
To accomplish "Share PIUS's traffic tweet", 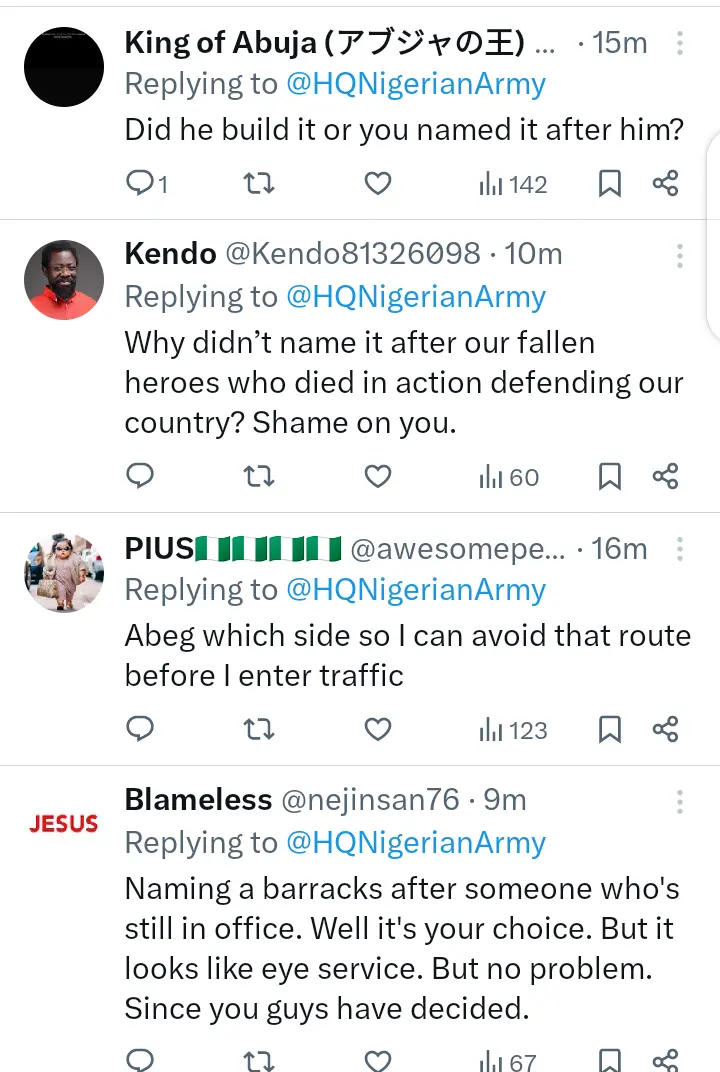I will (x=666, y=730).
